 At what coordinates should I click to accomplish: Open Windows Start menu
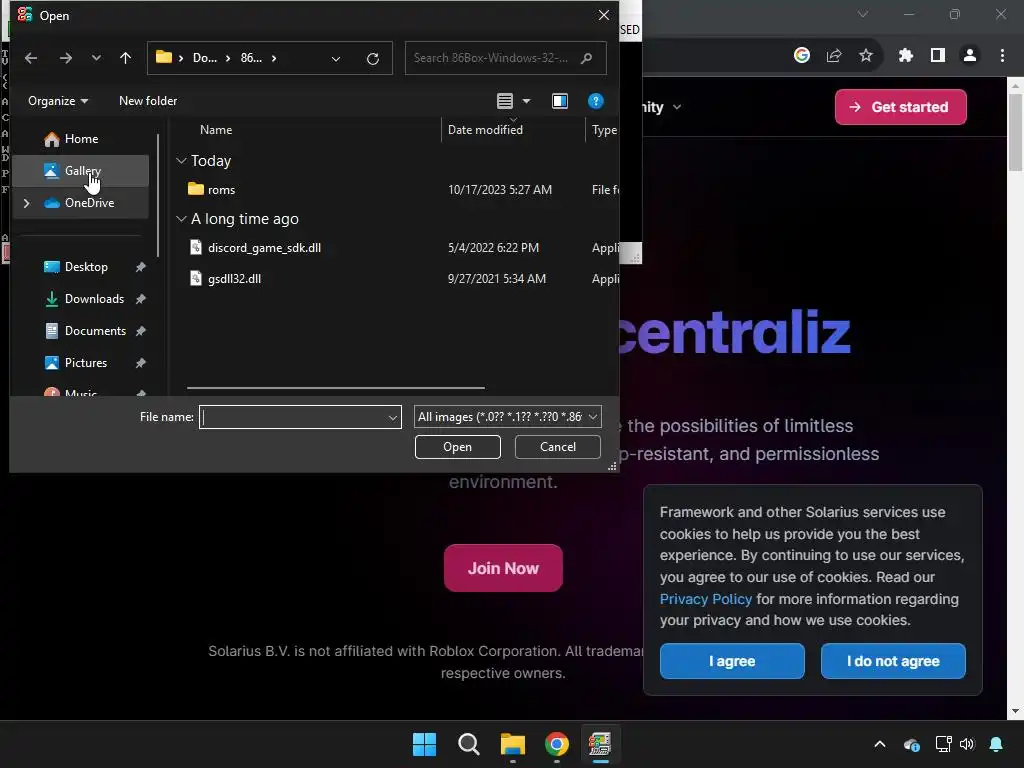click(424, 744)
